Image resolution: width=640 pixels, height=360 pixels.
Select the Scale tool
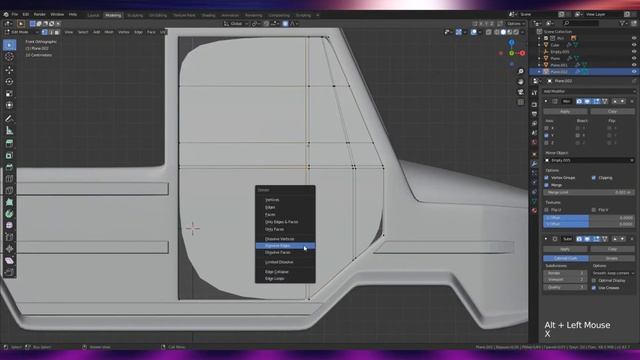[x=9, y=93]
